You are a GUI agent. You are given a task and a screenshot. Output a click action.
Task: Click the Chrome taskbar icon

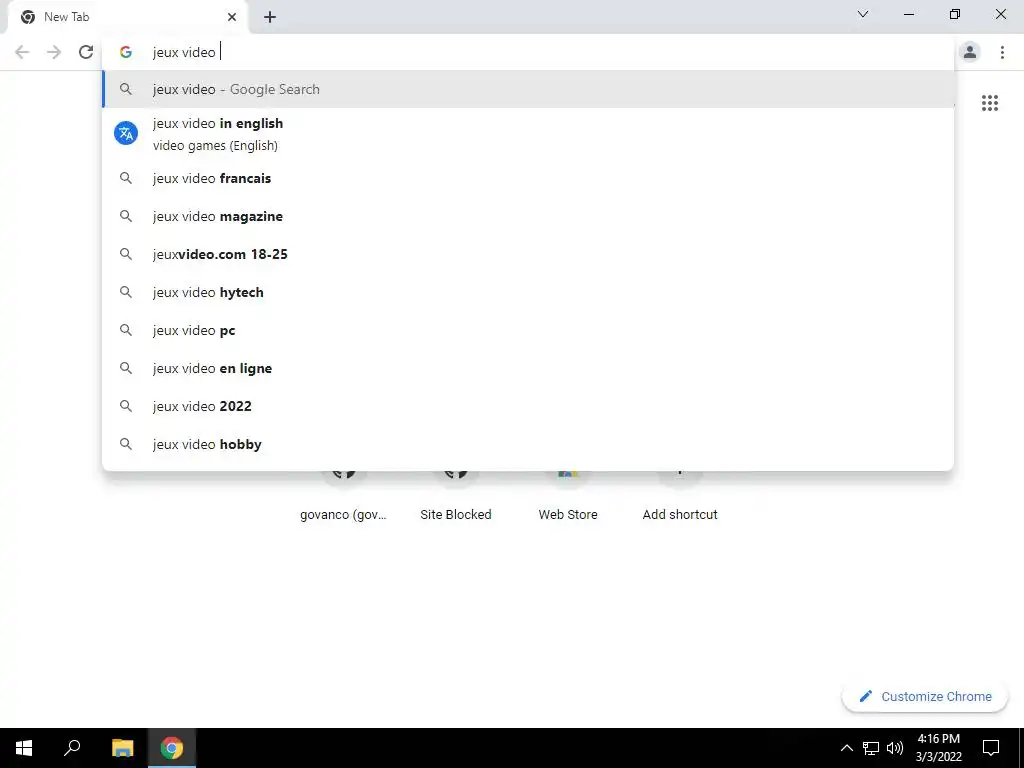172,748
